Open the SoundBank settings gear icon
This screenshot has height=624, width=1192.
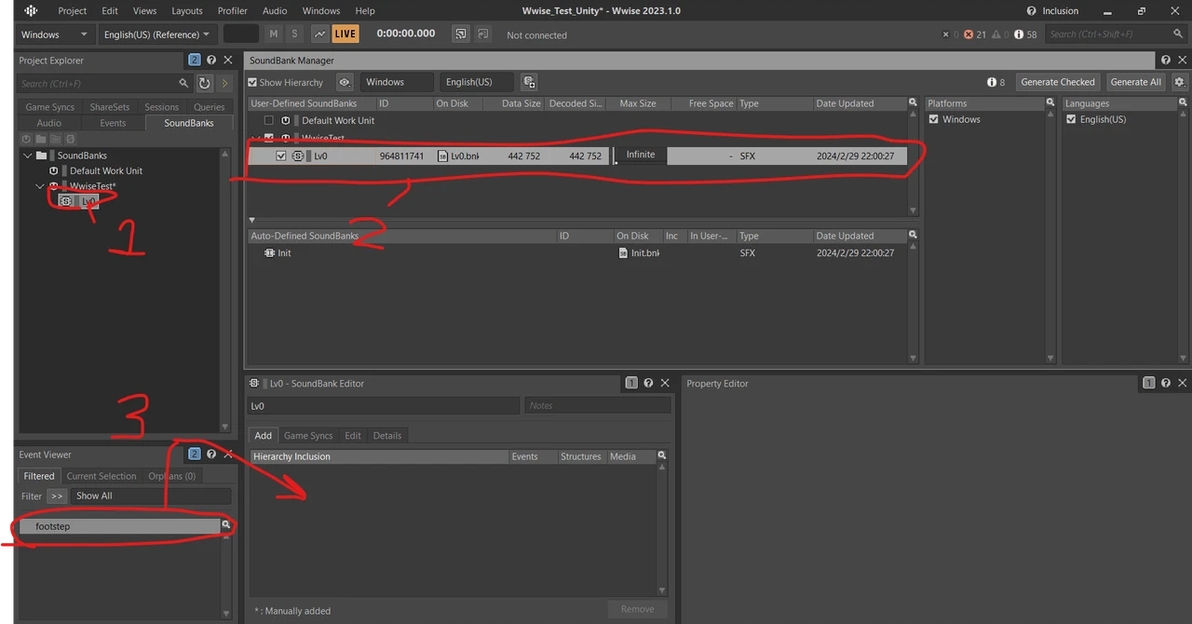click(1179, 82)
